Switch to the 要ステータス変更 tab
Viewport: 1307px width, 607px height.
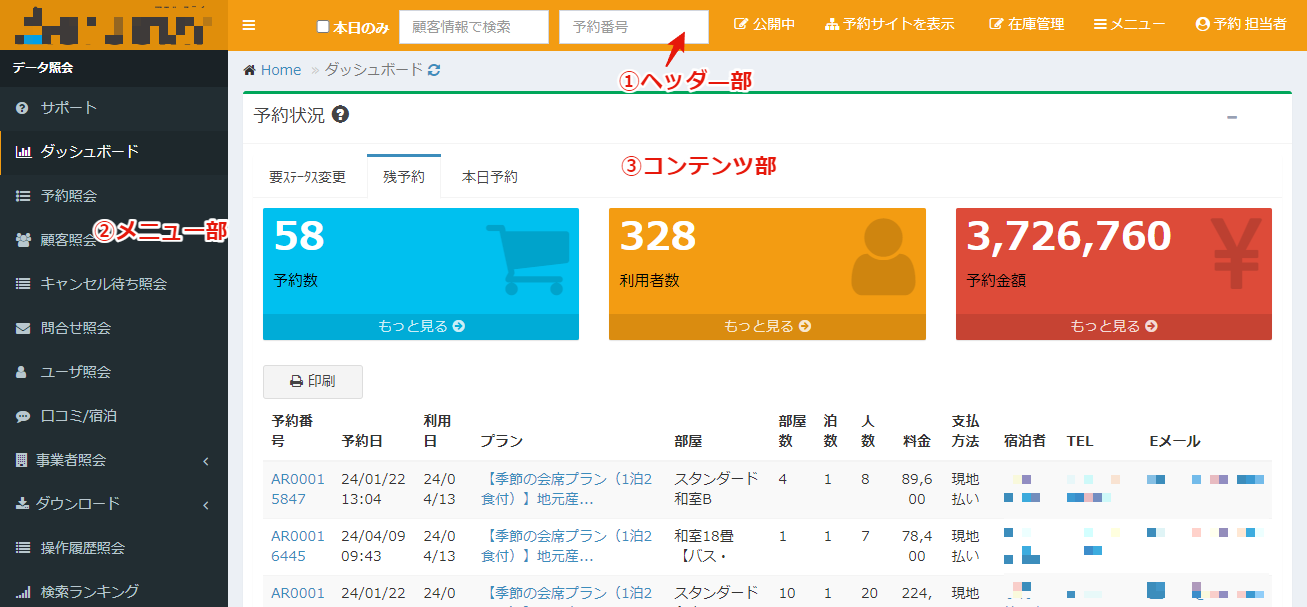[307, 177]
